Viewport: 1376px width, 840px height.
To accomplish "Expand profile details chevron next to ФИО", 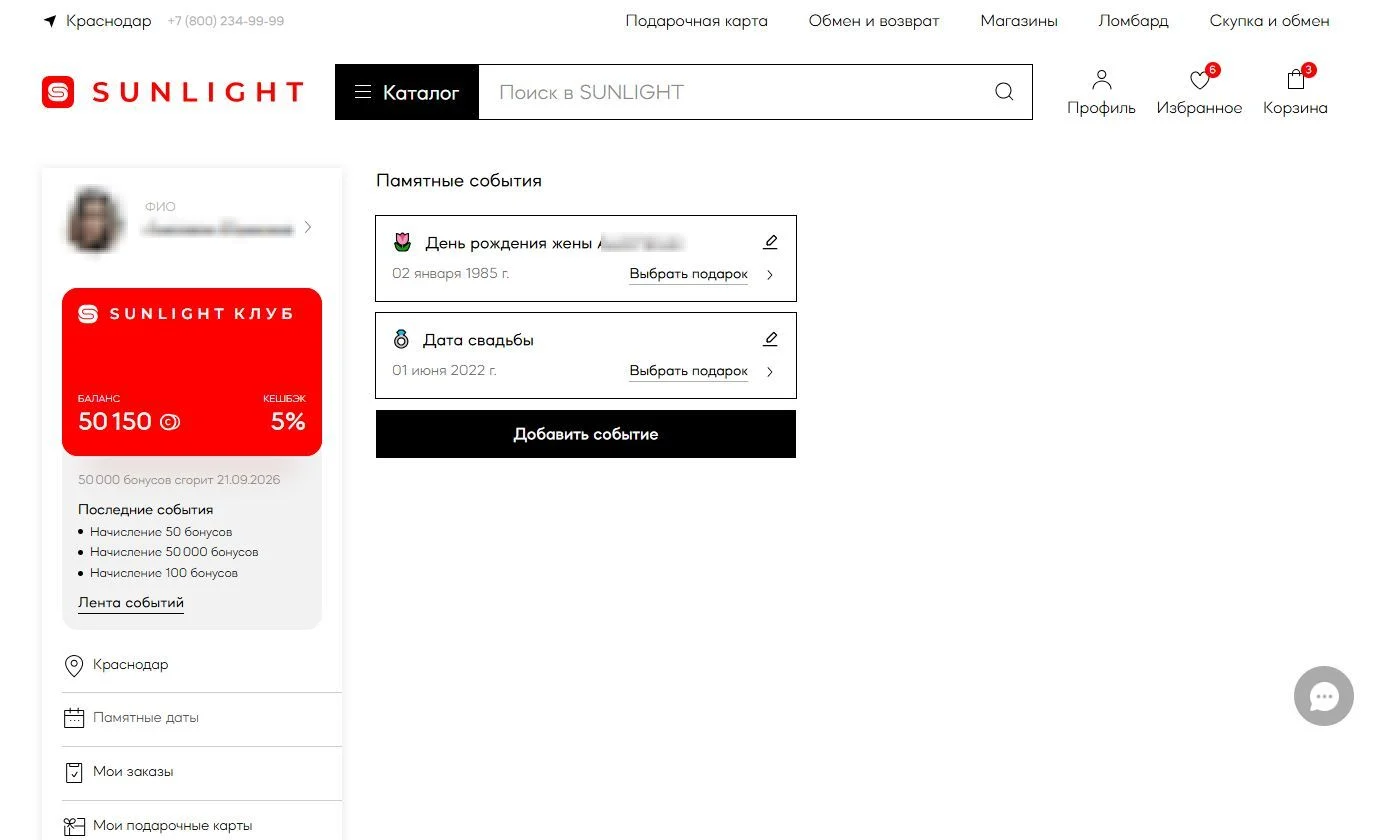I will click(x=308, y=227).
